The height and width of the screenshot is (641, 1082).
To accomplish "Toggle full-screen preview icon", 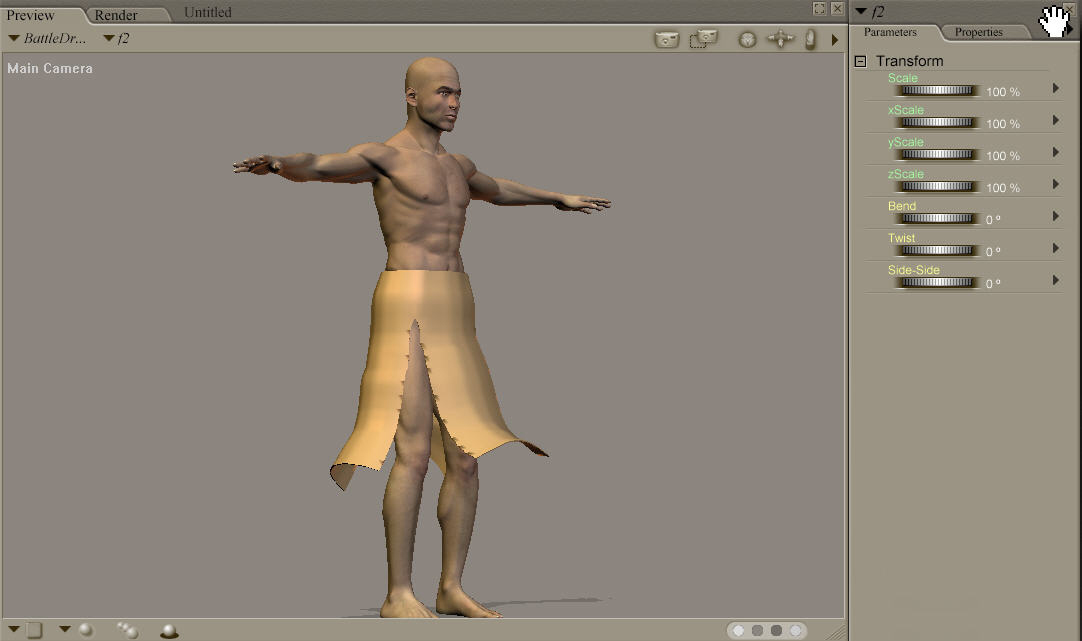I will coord(819,8).
